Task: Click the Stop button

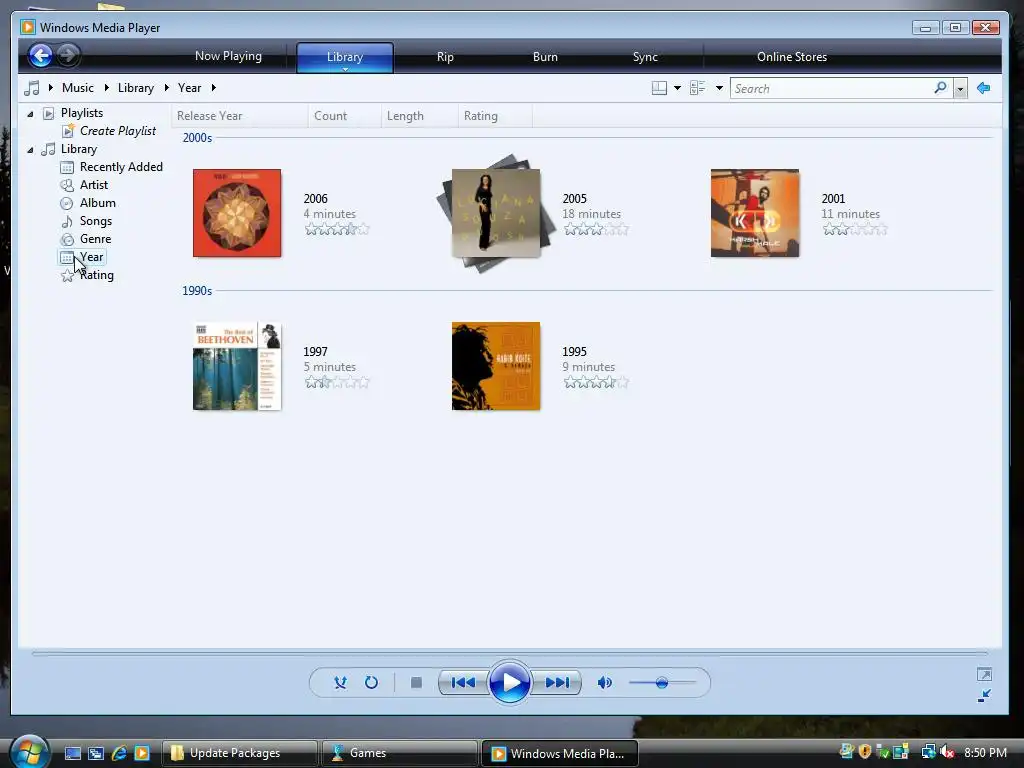Action: tap(416, 682)
